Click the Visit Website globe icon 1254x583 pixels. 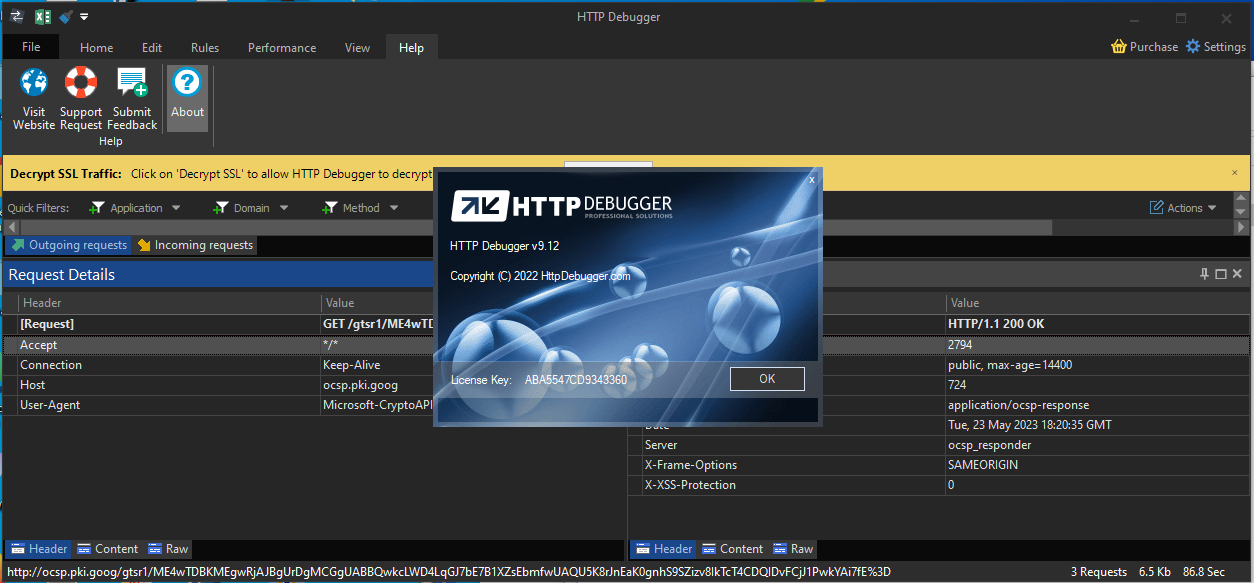coord(34,83)
